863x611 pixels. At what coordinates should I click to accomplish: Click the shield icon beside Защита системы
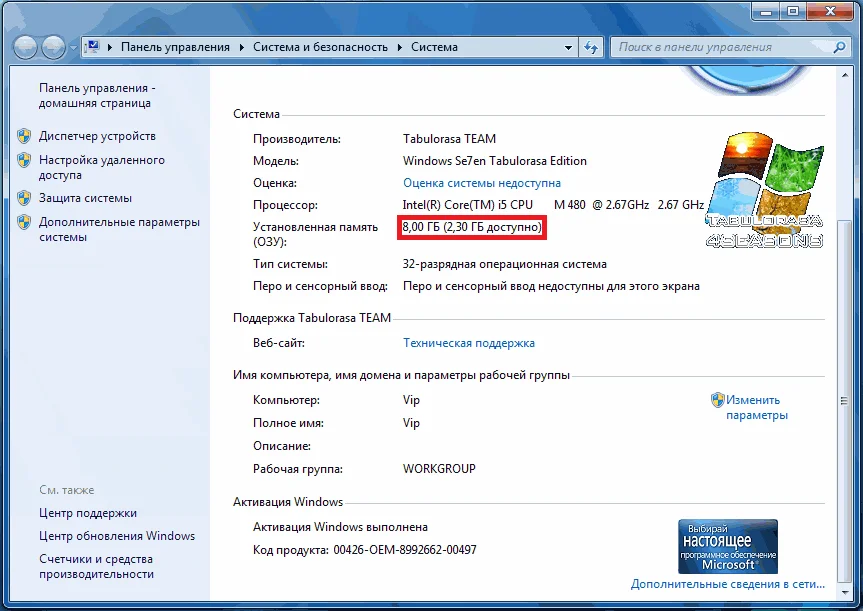pyautogui.click(x=24, y=198)
